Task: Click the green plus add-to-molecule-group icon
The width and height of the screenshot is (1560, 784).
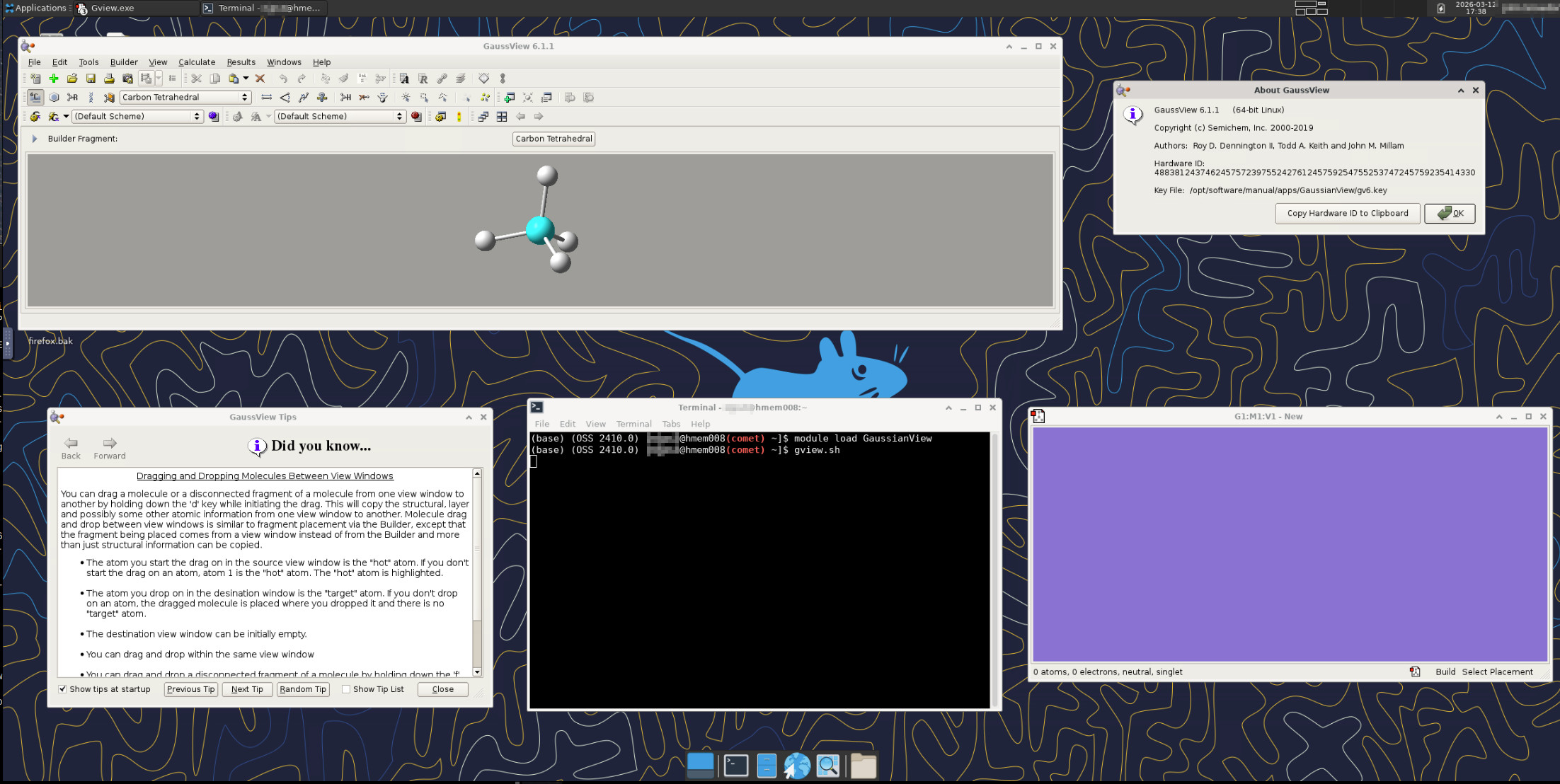Action: pyautogui.click(x=54, y=79)
